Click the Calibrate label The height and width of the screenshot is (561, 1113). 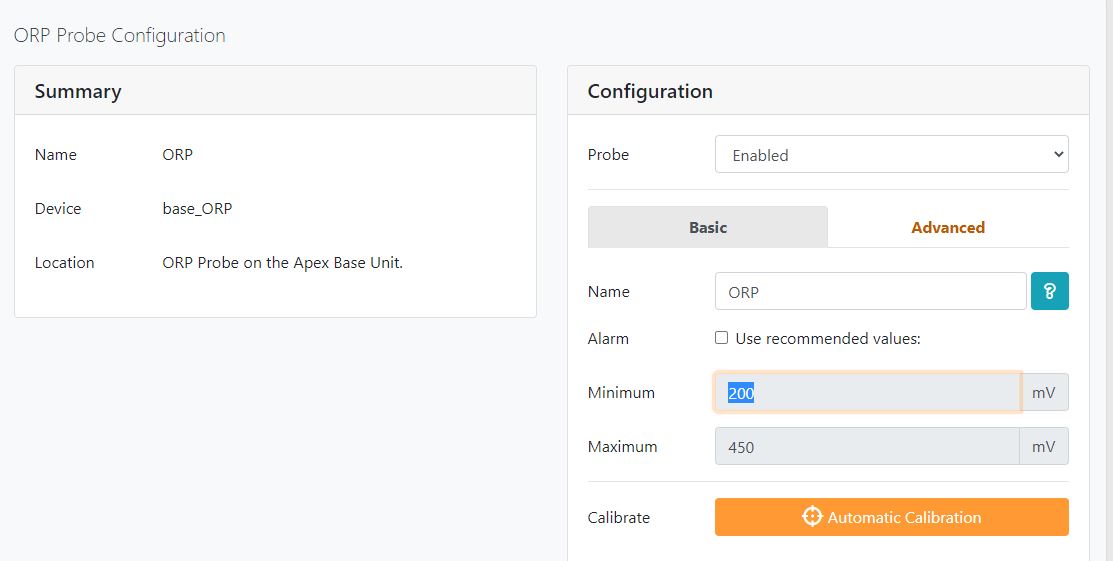pyautogui.click(x=619, y=518)
